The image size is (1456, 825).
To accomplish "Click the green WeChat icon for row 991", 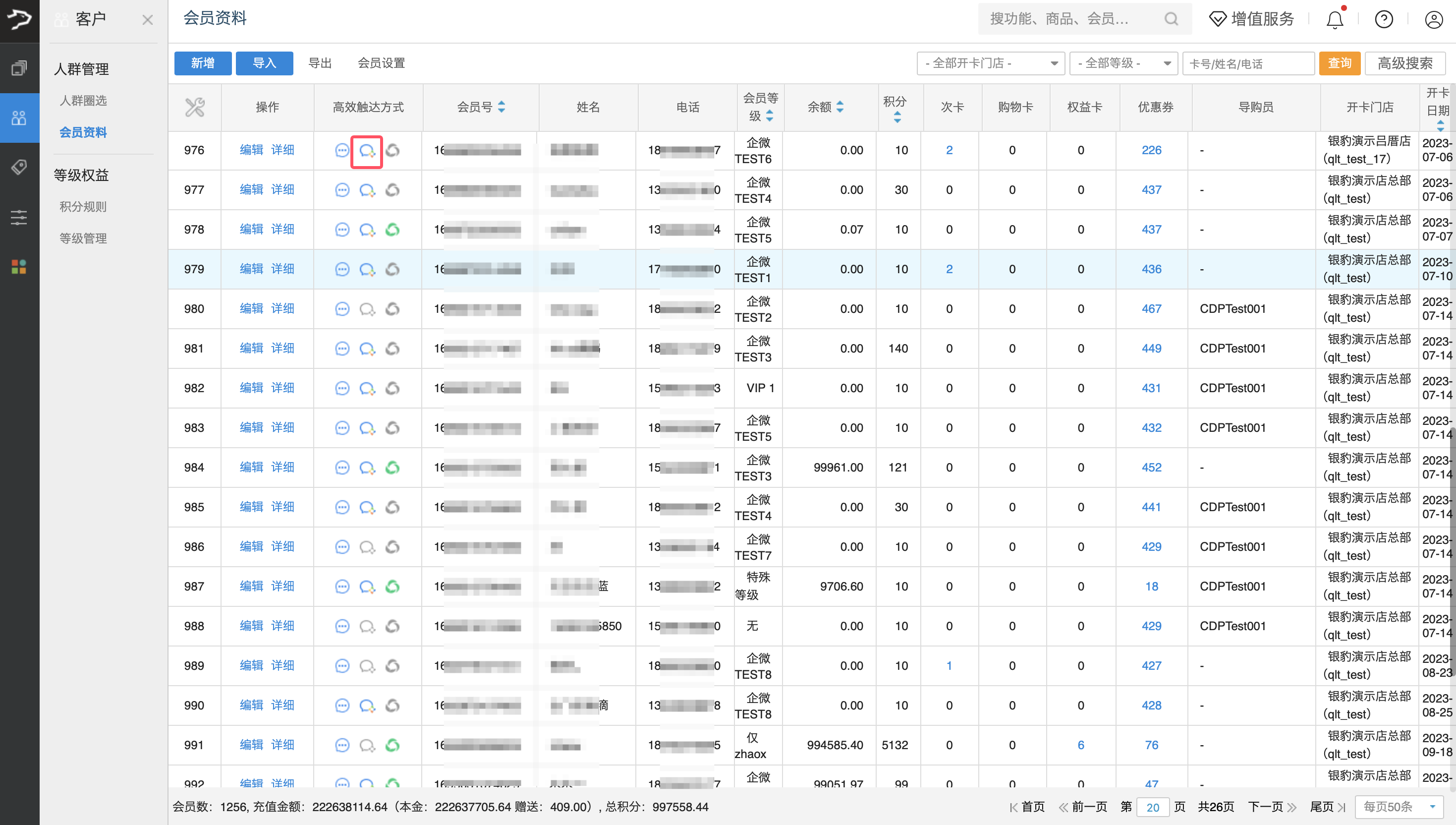I will (x=392, y=745).
